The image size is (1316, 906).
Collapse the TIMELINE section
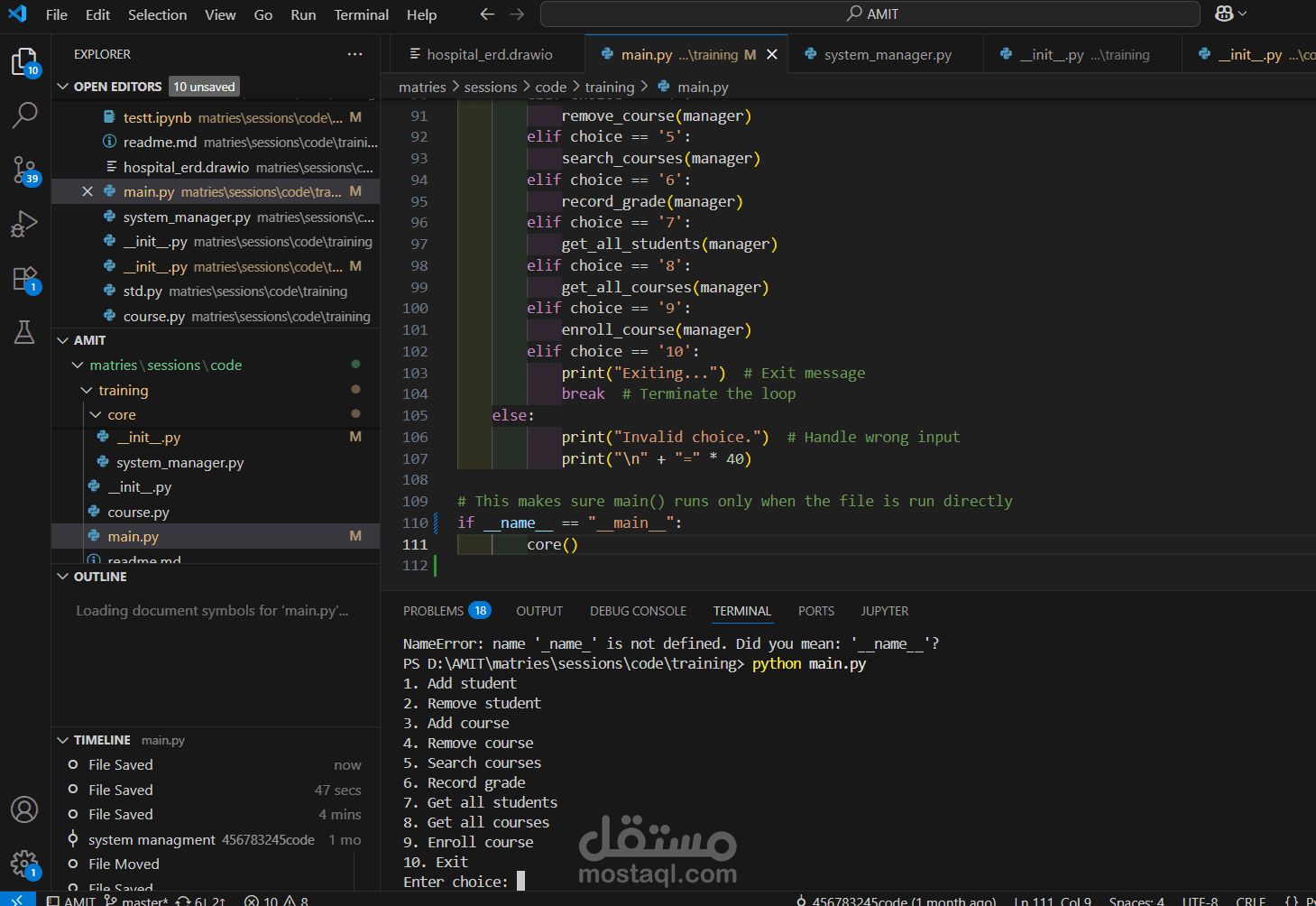[62, 739]
